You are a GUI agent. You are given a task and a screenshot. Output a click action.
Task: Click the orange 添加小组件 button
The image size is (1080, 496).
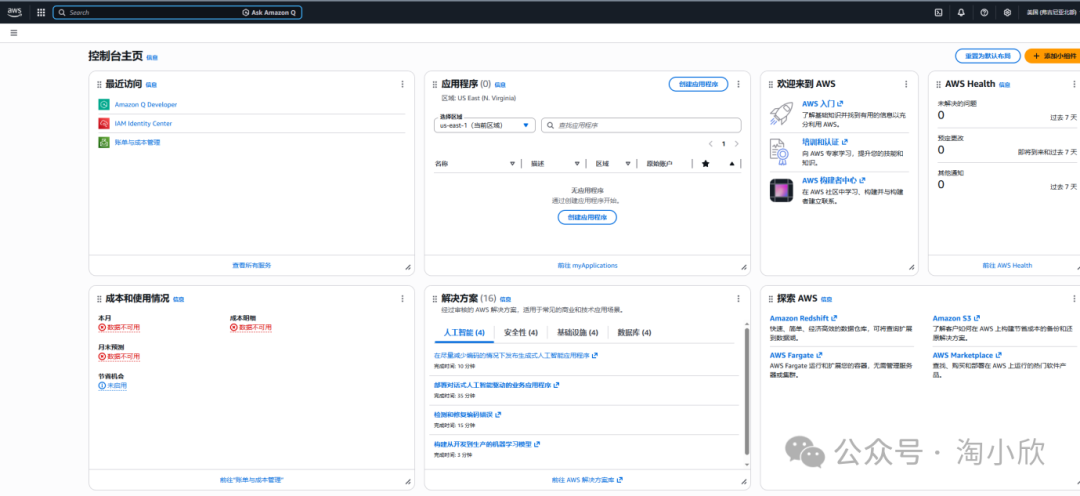click(1053, 56)
